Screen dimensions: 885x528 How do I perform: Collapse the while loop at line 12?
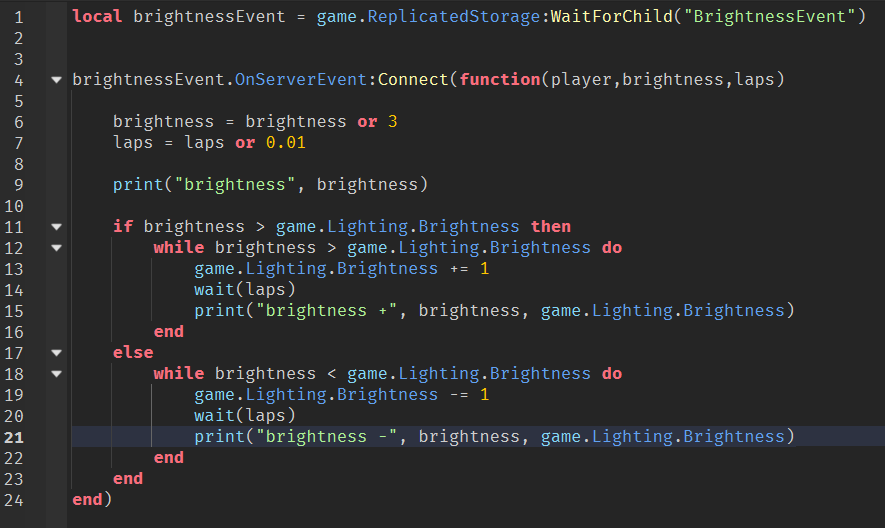(x=56, y=248)
